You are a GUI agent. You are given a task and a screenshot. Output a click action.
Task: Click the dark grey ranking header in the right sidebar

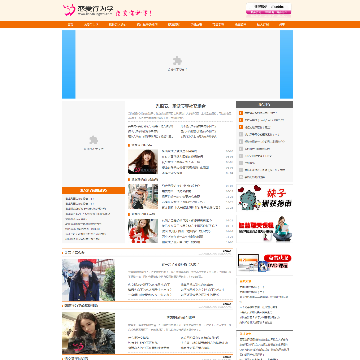point(264,104)
